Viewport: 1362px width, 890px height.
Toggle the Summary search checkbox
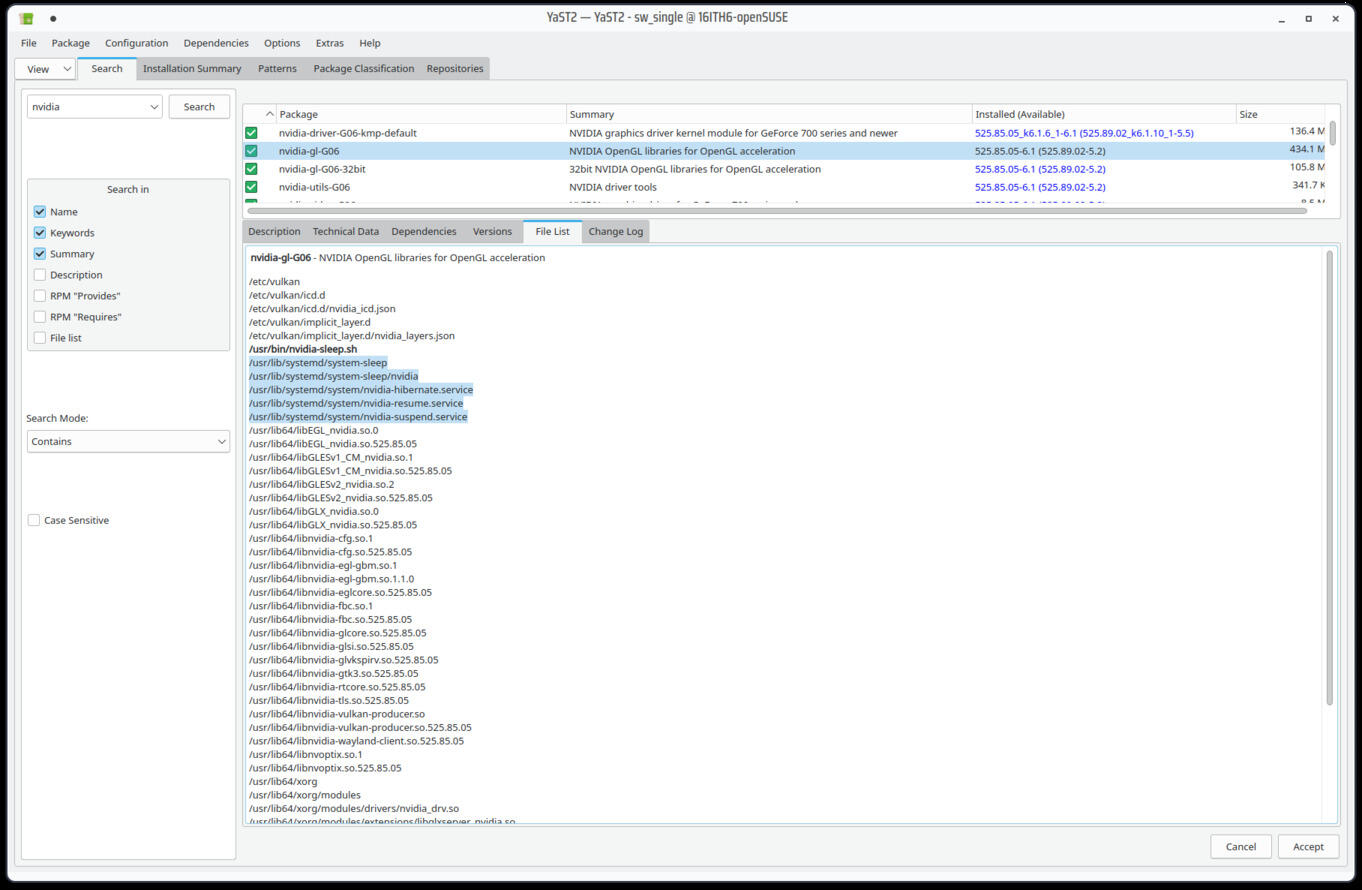click(x=40, y=254)
